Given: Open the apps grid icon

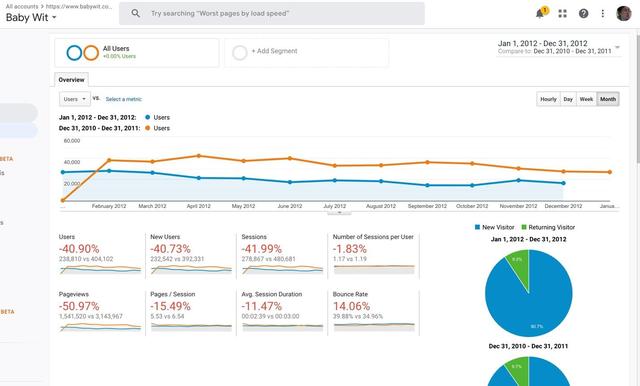Looking at the screenshot, I should (x=562, y=13).
